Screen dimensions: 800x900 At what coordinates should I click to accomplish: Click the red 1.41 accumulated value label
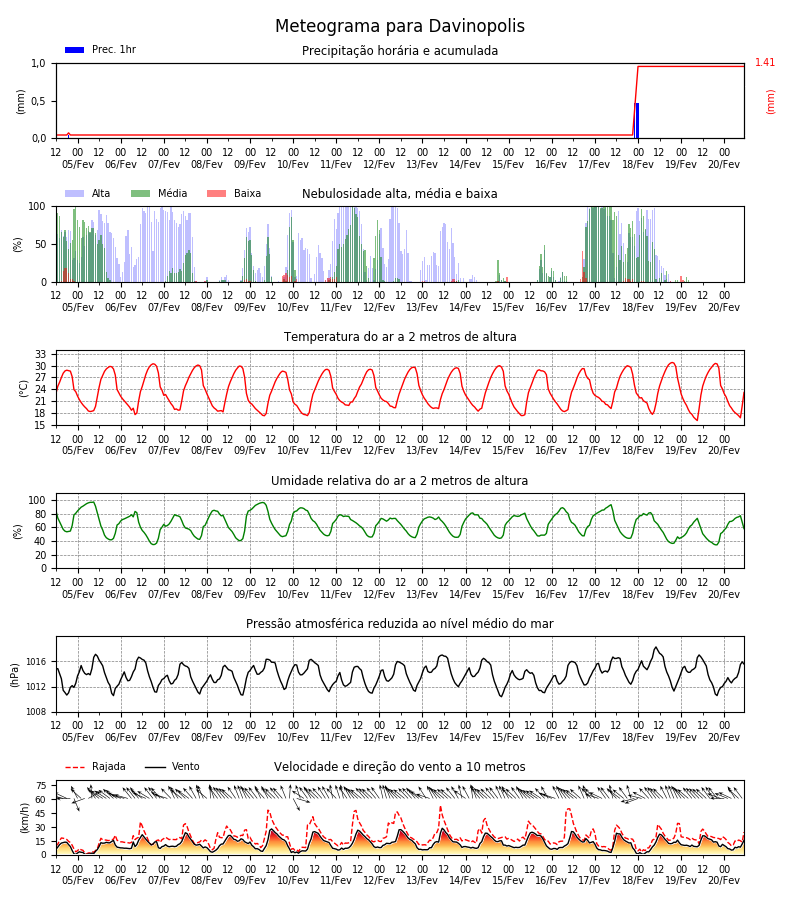coord(764,62)
